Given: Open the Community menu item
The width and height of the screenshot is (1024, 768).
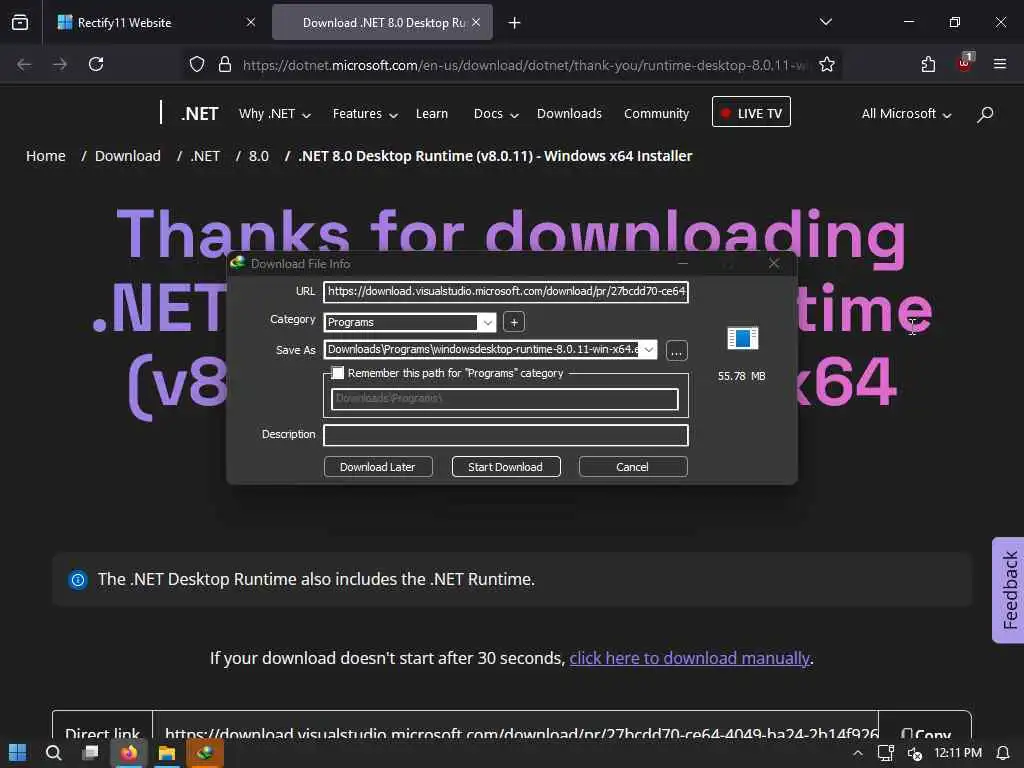Looking at the screenshot, I should tap(656, 114).
